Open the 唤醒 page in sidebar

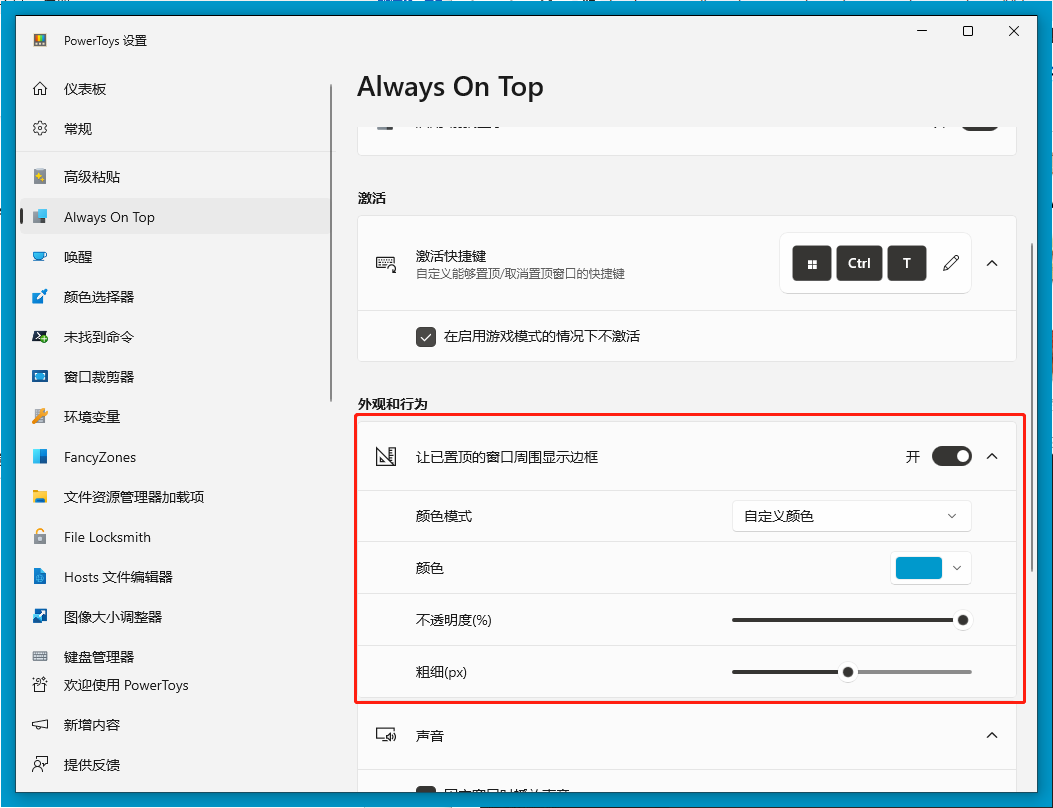(78, 257)
